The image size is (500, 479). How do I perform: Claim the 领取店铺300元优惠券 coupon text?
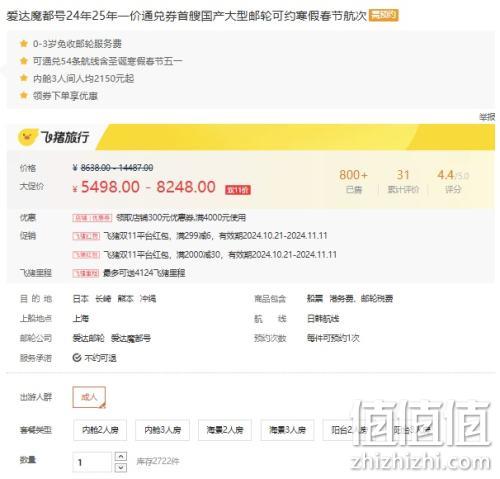pos(181,218)
